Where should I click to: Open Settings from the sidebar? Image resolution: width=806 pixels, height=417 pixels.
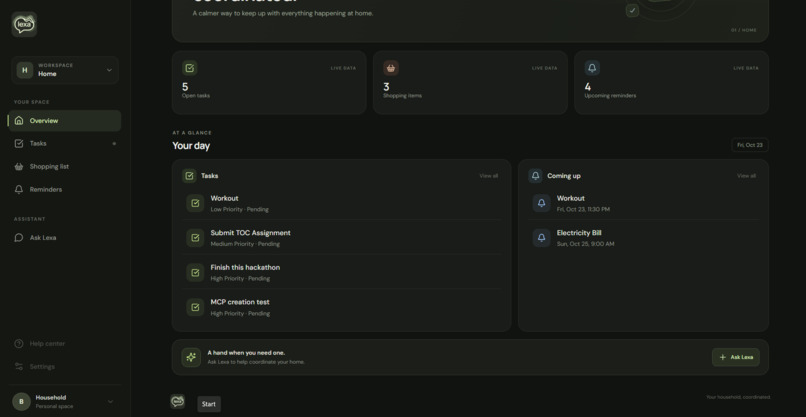[x=65, y=367]
